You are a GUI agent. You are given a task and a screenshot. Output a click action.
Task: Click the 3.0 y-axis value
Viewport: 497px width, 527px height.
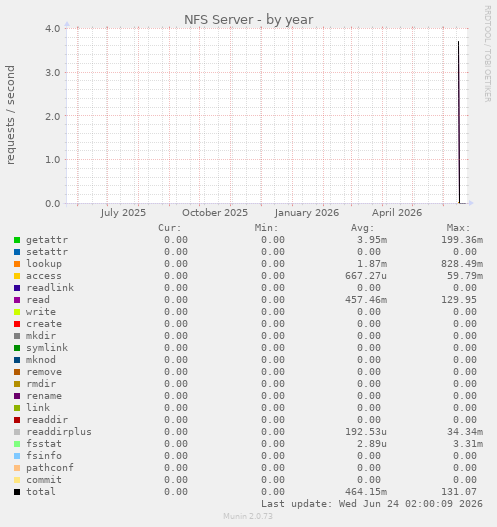tap(53, 73)
